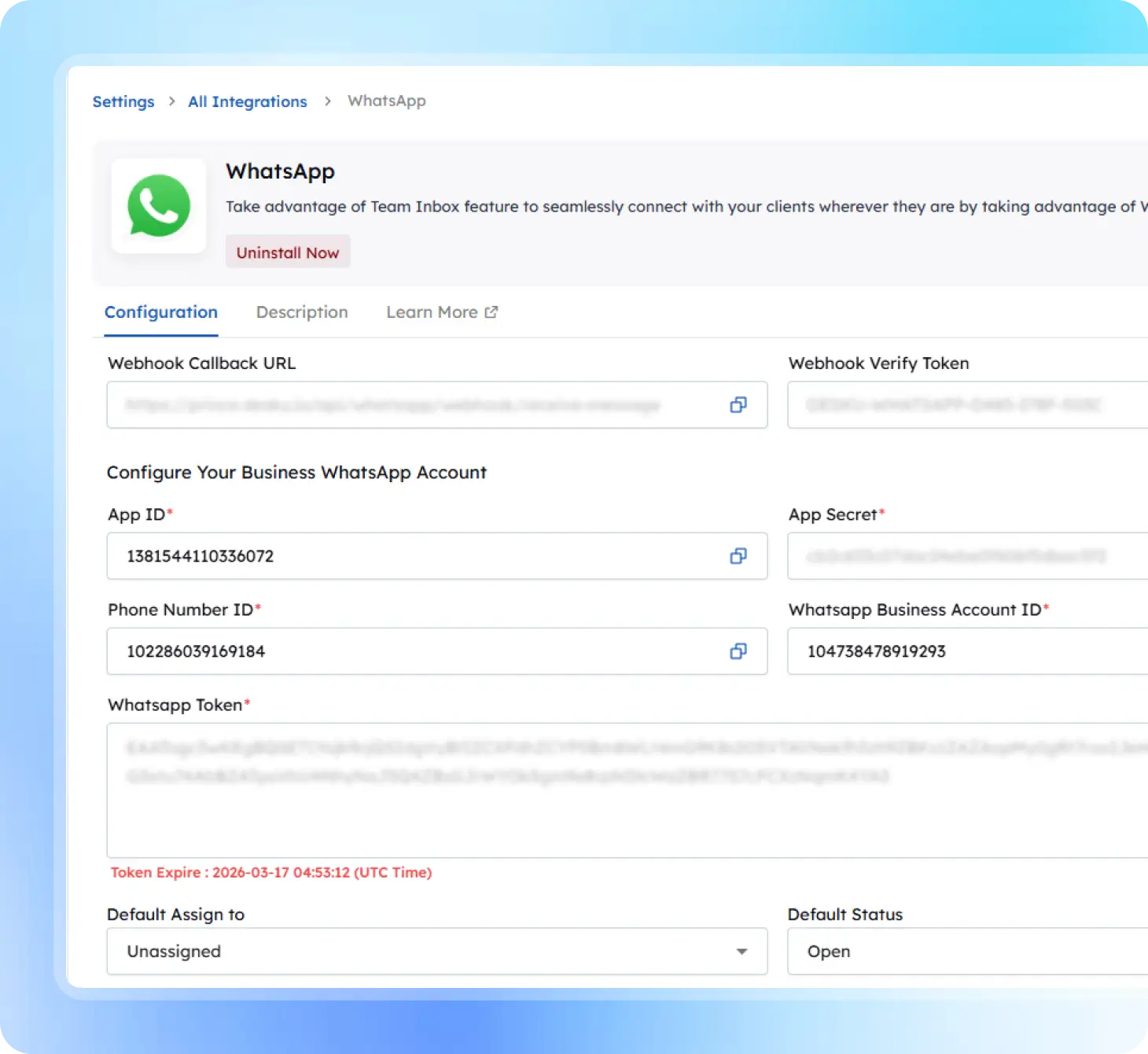Click the Whatsapp Token label

(x=178, y=705)
